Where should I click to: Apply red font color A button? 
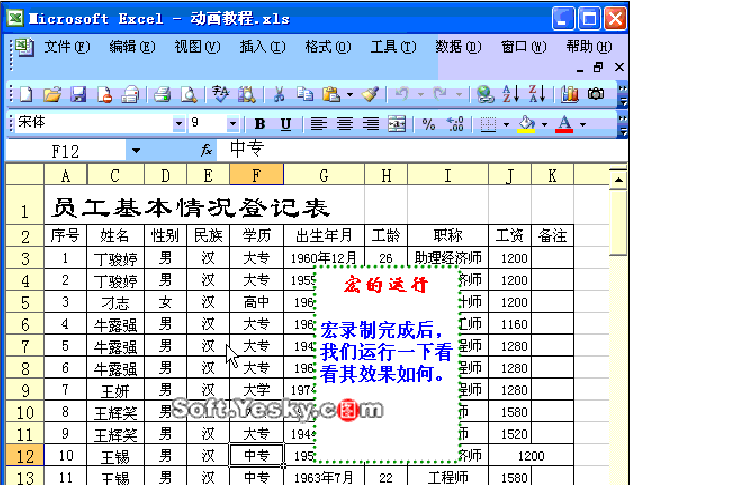[x=564, y=124]
